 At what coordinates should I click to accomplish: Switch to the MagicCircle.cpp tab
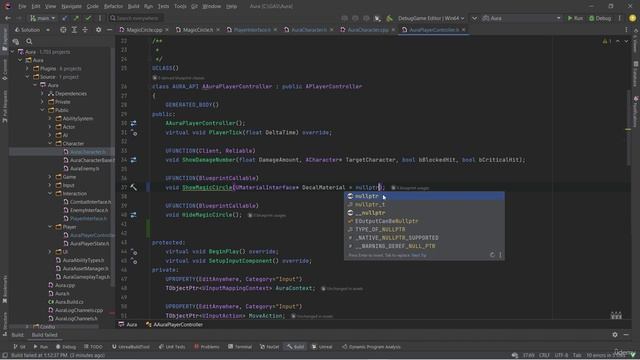(x=144, y=30)
